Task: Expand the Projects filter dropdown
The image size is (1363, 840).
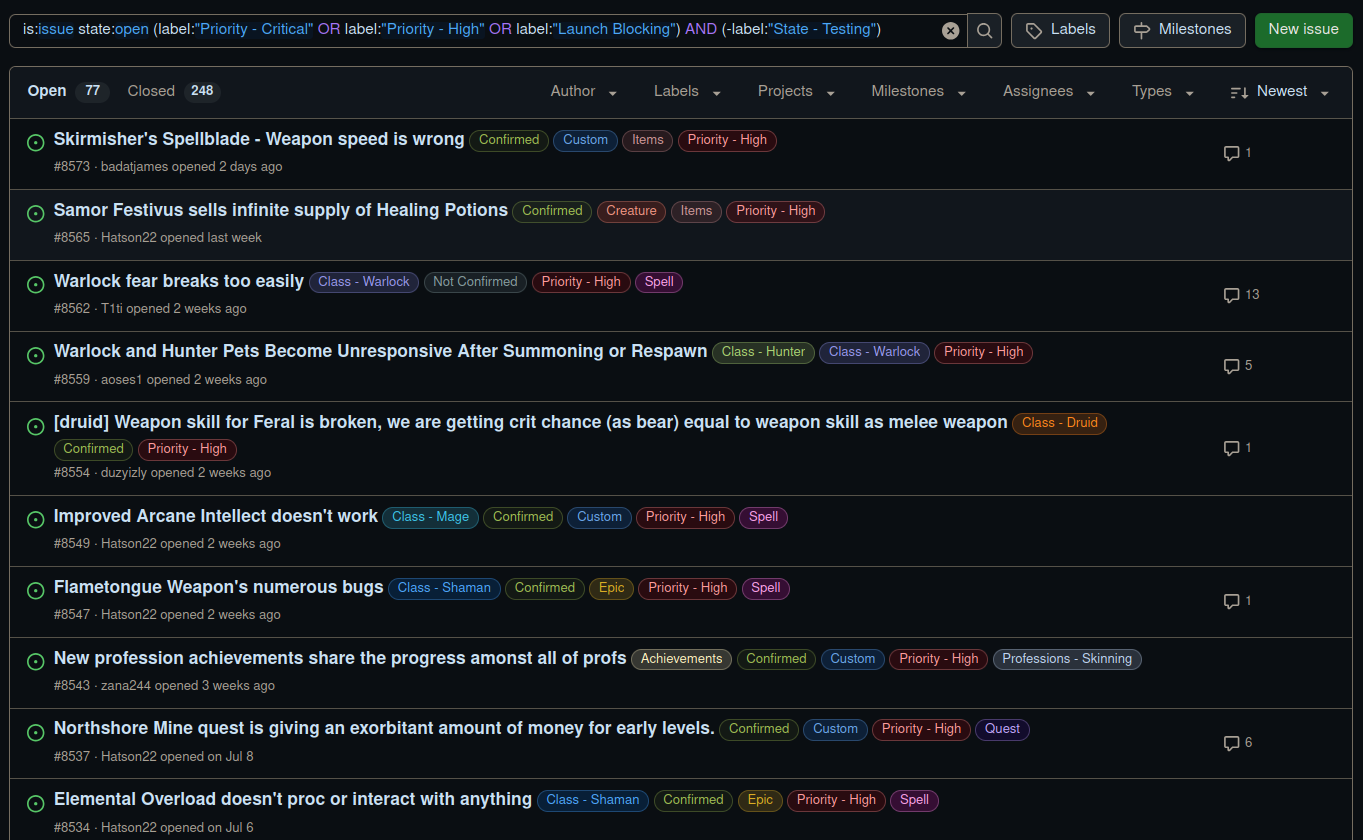Action: click(x=797, y=91)
